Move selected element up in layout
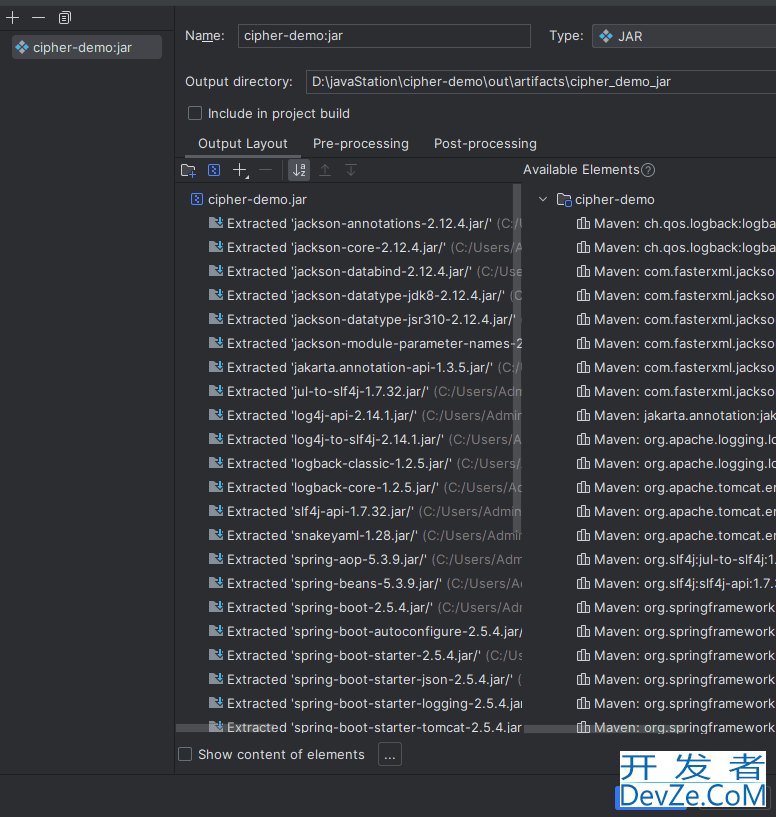 tap(325, 170)
